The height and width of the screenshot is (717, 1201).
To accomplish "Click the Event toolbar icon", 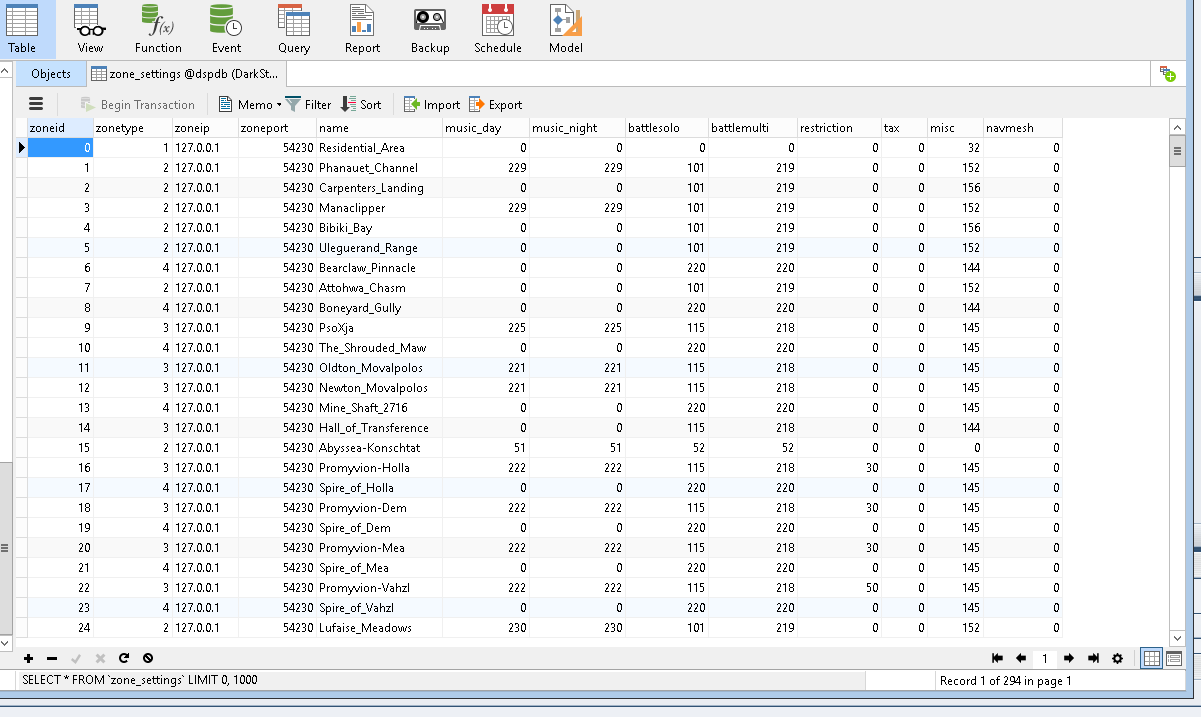I will pos(226,28).
